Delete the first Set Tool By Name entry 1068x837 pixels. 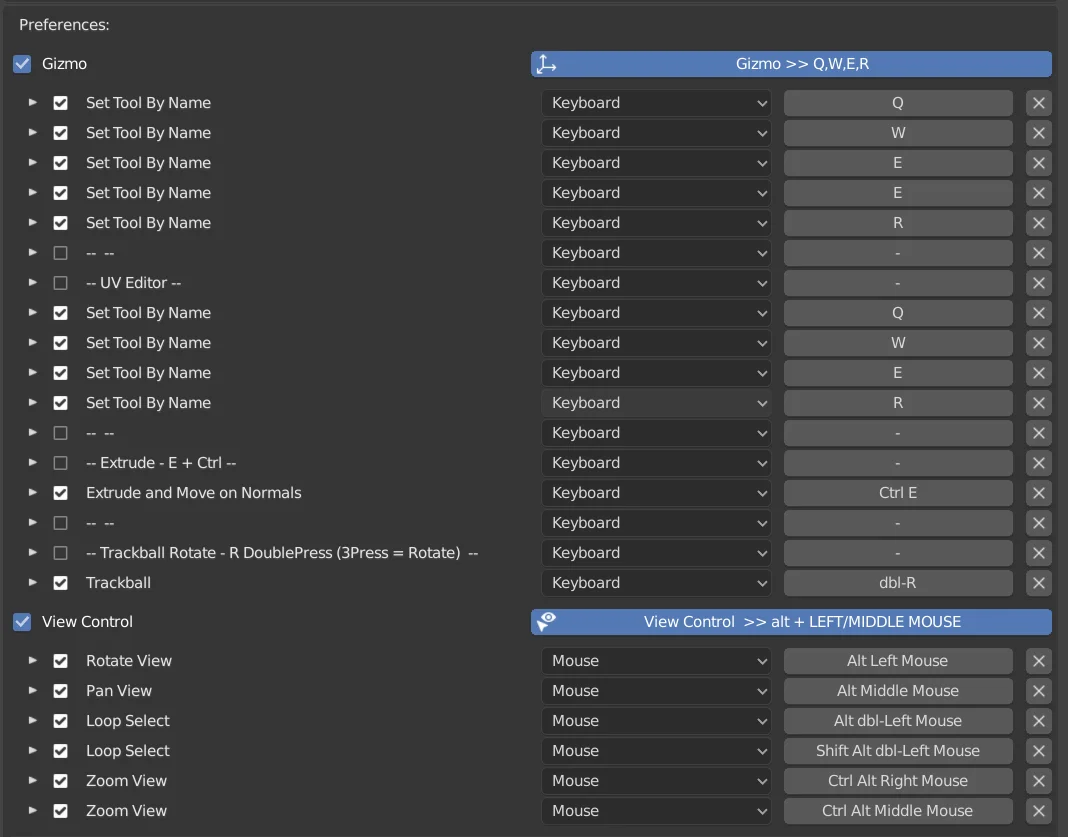[1038, 103]
